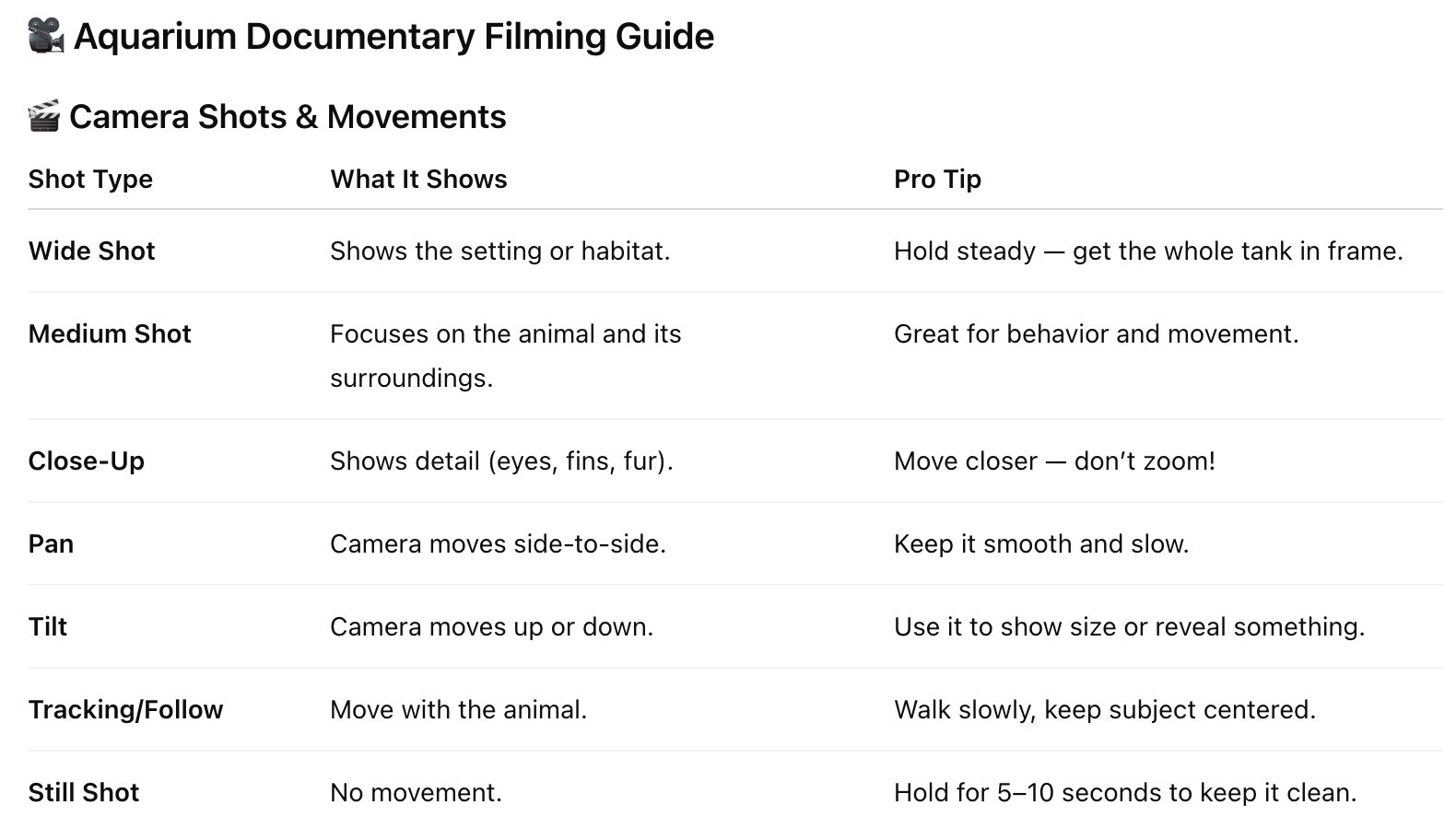Select the Tilt row label
The height and width of the screenshot is (840, 1456).
48,626
